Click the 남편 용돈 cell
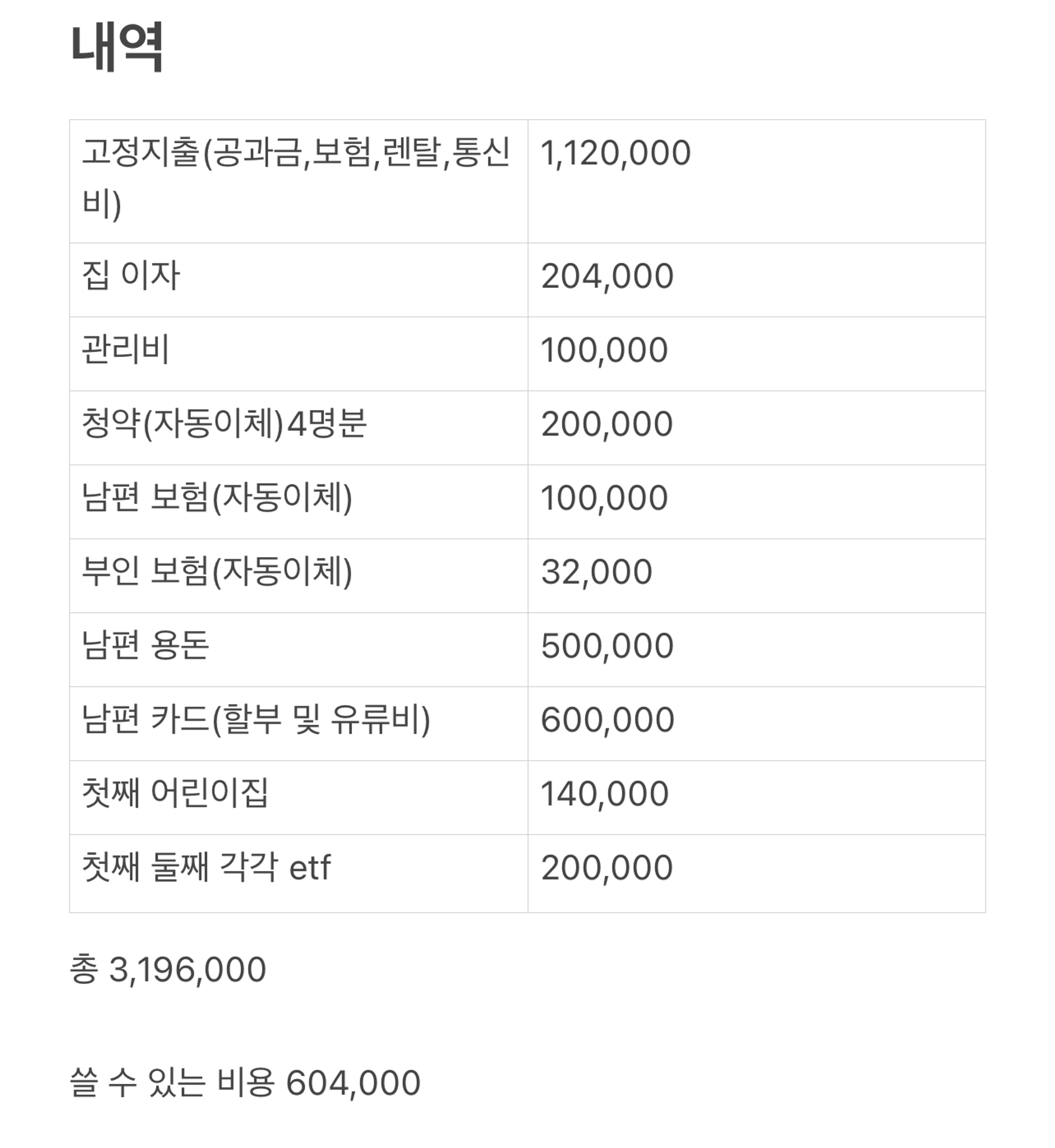 click(x=299, y=650)
